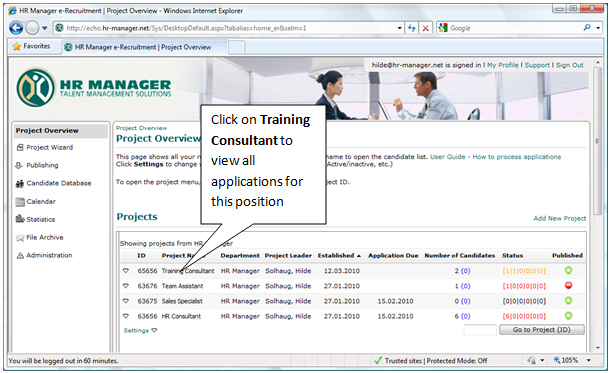
Task: Click the Sign Out link
Action: (569, 65)
